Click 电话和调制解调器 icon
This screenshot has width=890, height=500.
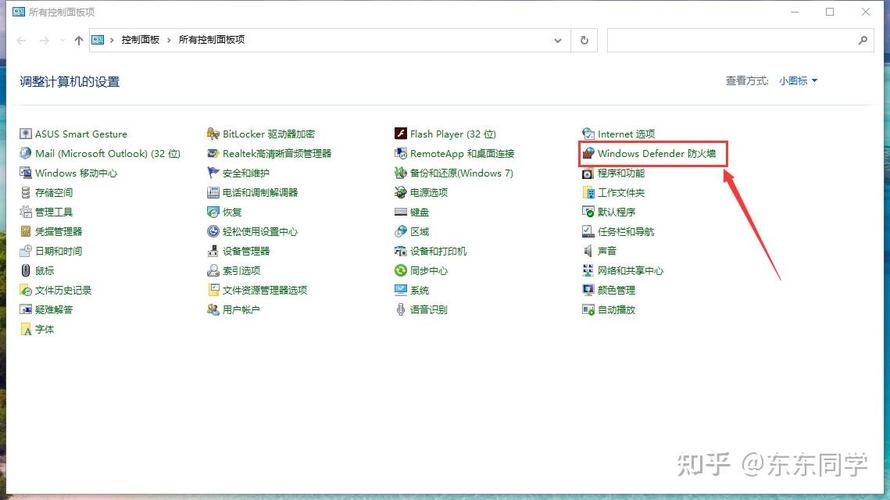pyautogui.click(x=213, y=192)
